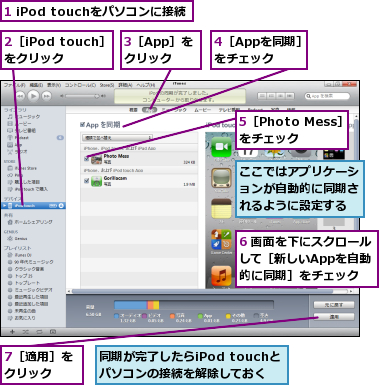This screenshot has width=379, height=385.
Task: Open the クラシック音楽 playlist
Action: click(26, 269)
